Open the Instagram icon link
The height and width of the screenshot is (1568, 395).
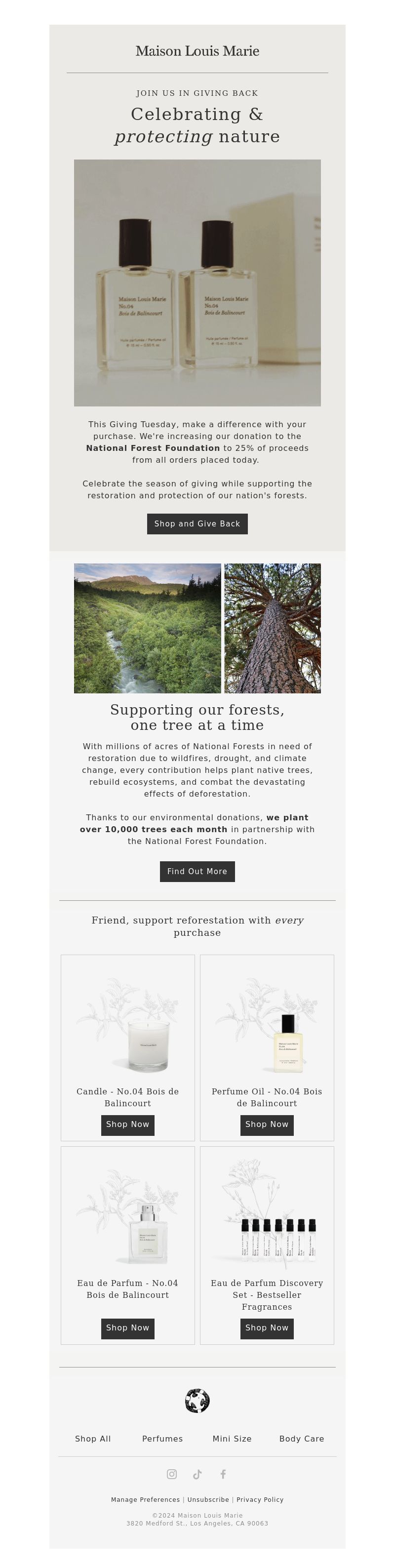172,1474
